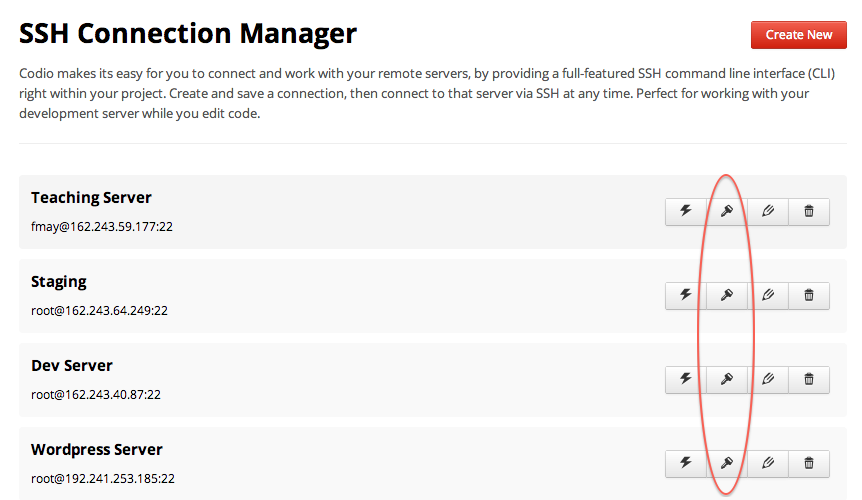Delete the Dev Server connection
Image resolution: width=862 pixels, height=500 pixels.
[x=809, y=380]
